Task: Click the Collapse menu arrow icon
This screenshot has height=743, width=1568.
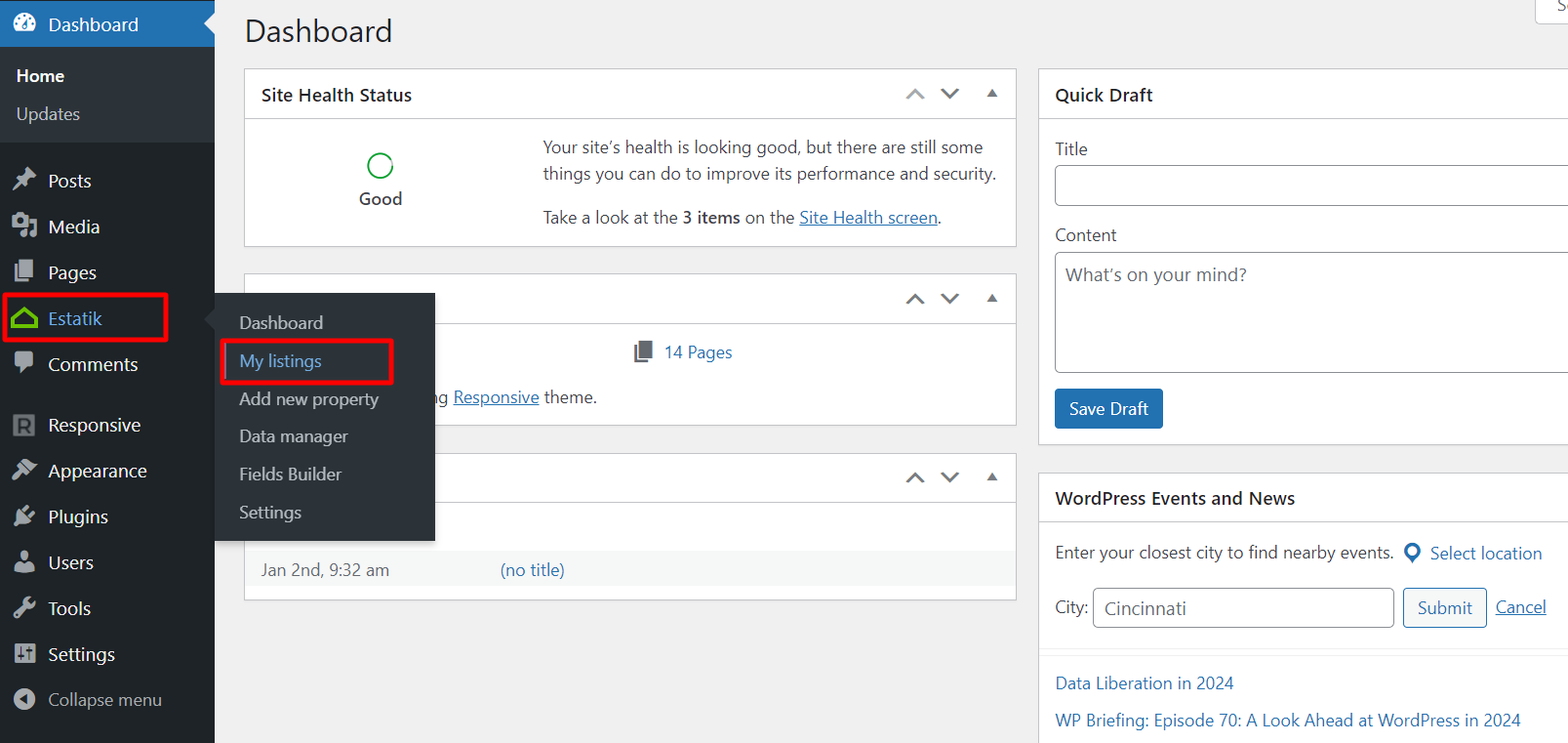Action: [24, 699]
